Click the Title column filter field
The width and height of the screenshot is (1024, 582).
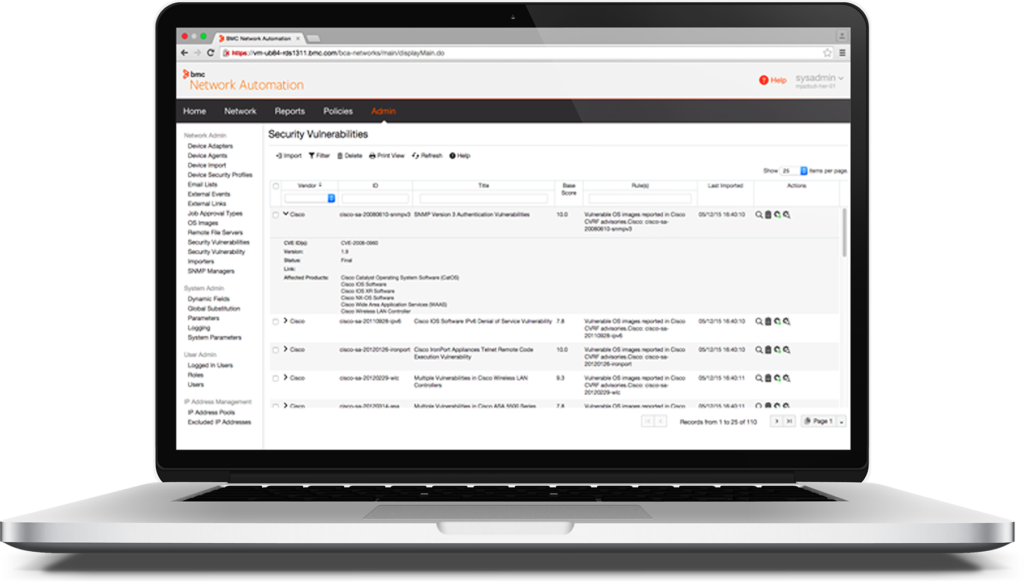tap(483, 198)
